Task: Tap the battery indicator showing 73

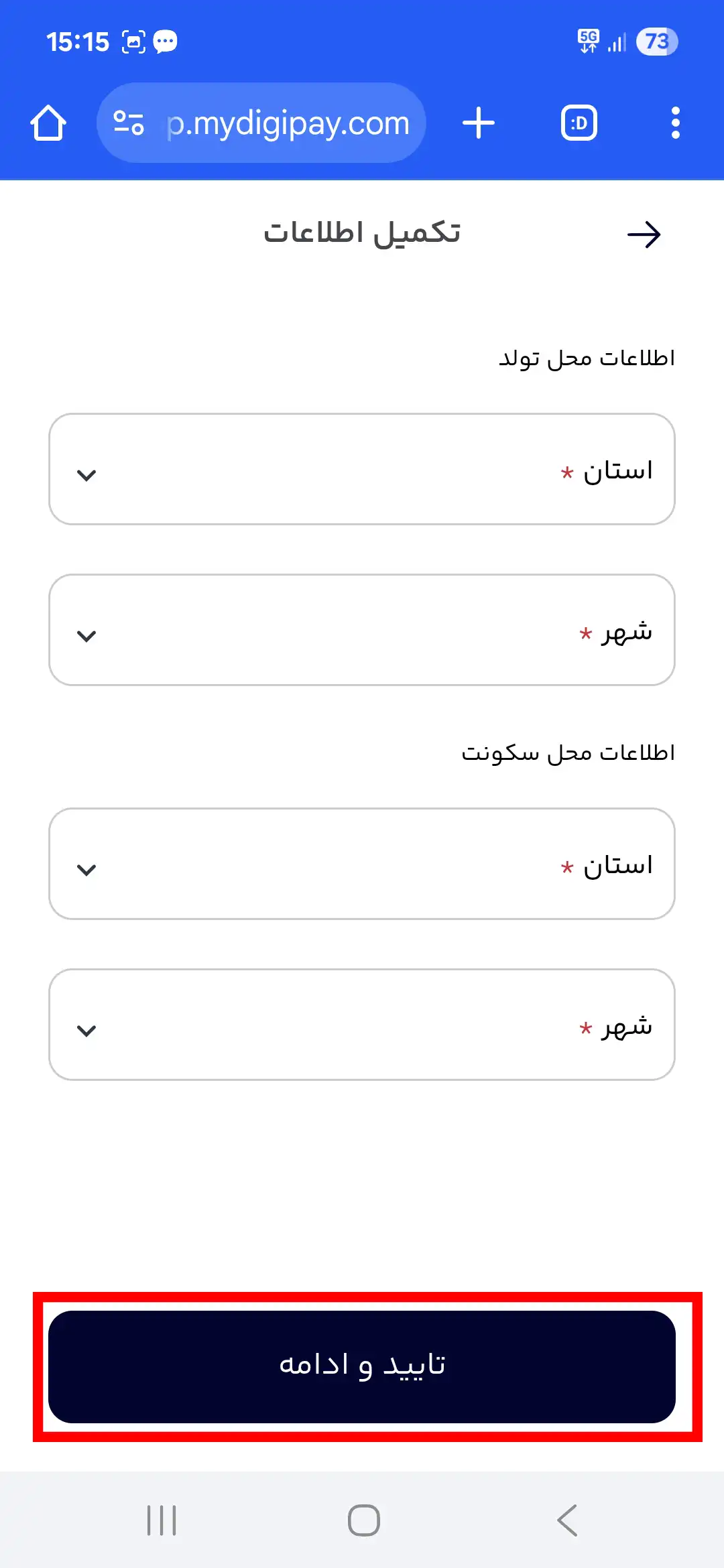Action: click(656, 42)
